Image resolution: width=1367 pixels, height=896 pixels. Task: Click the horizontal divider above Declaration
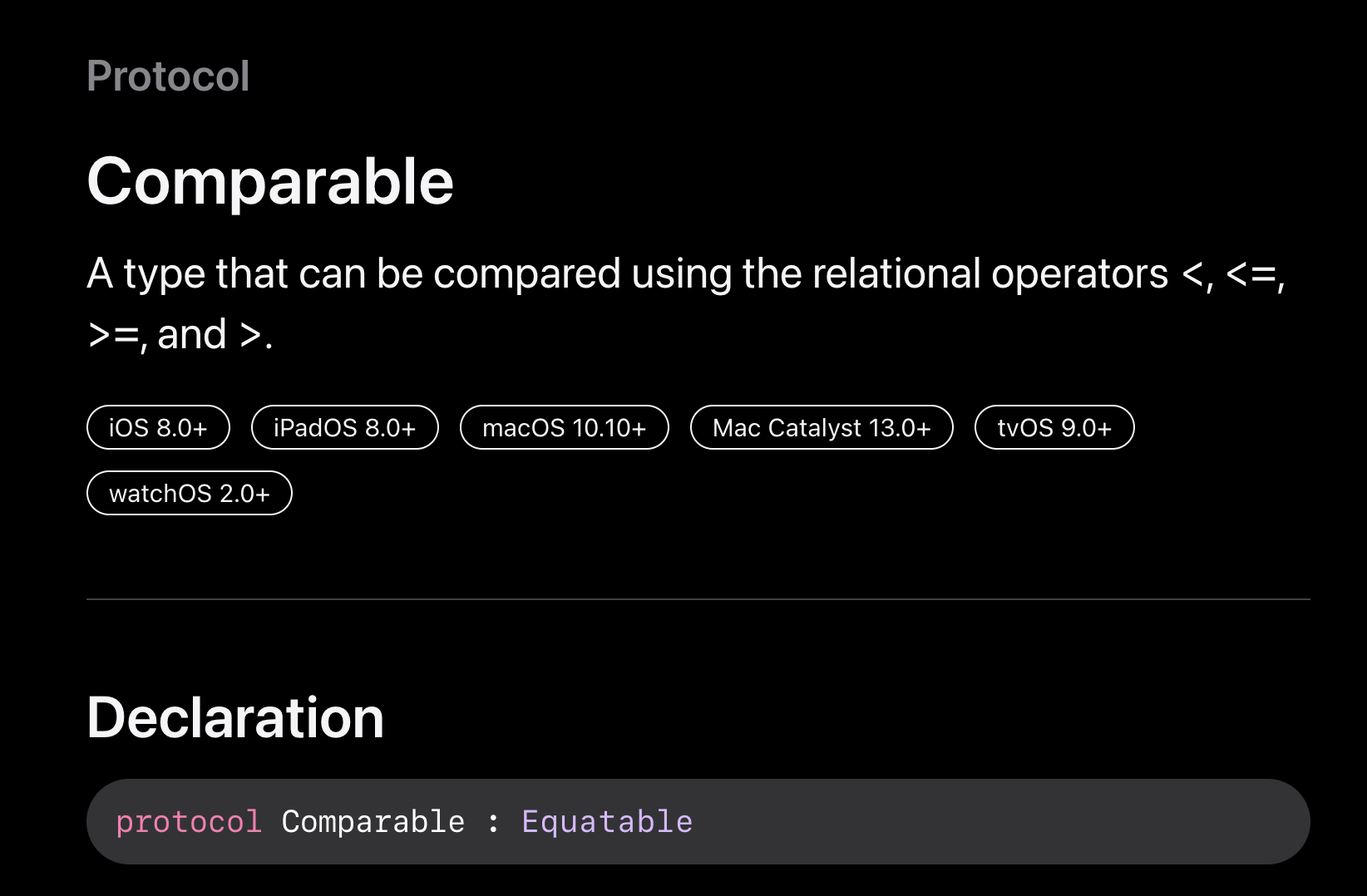698,598
